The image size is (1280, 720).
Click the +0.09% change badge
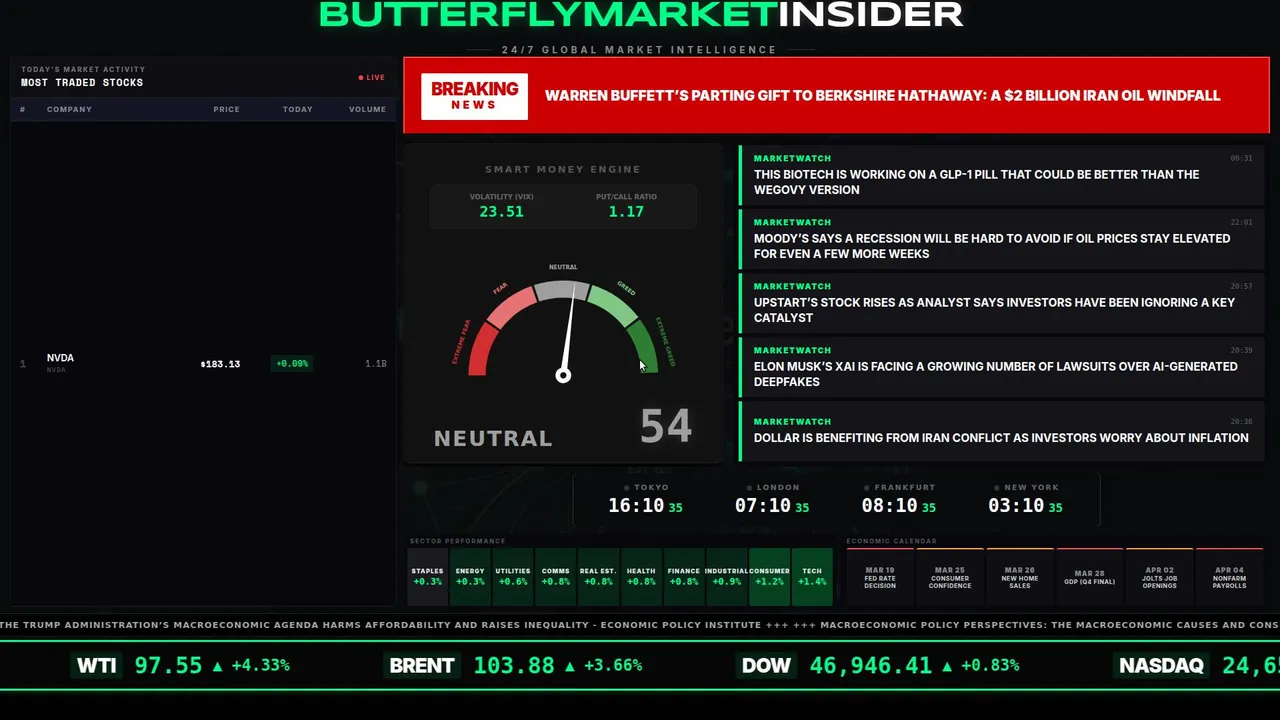(292, 364)
